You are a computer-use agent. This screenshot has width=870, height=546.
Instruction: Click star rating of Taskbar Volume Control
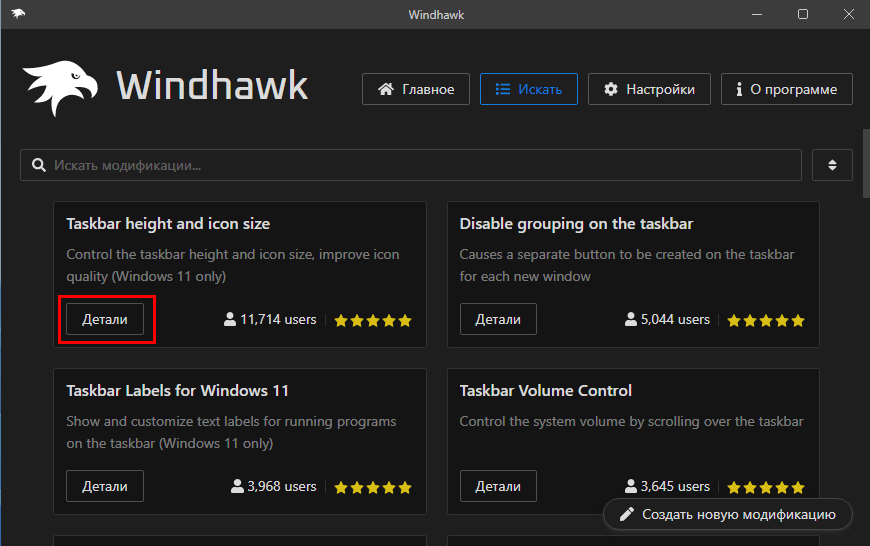[766, 487]
